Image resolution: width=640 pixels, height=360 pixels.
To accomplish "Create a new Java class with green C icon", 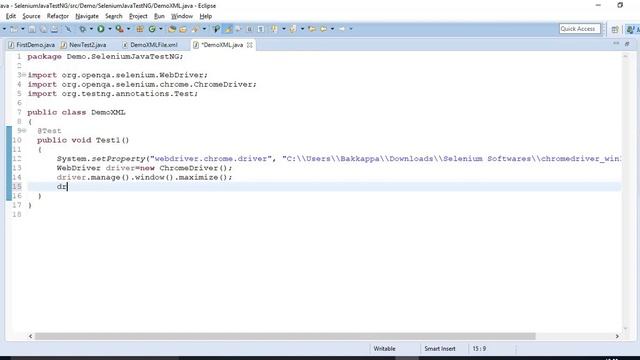I will coord(152,29).
